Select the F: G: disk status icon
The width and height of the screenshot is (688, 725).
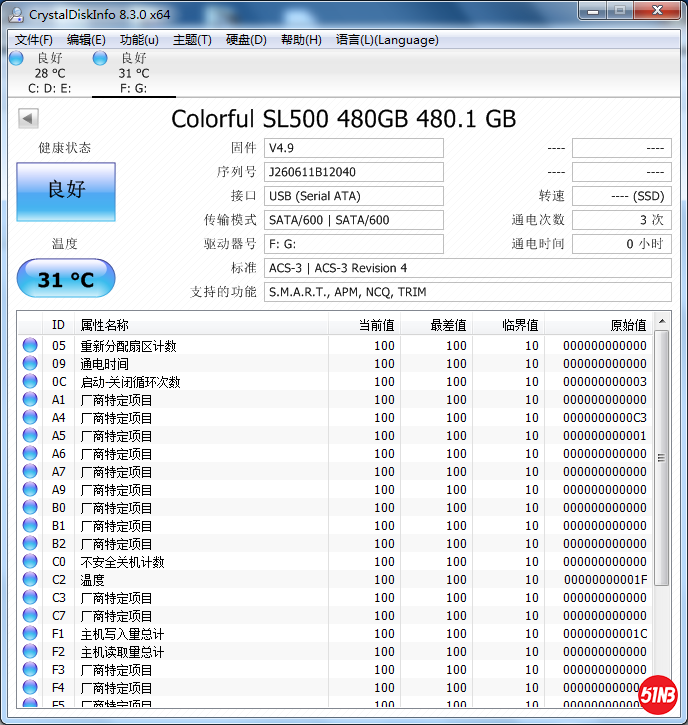point(100,59)
